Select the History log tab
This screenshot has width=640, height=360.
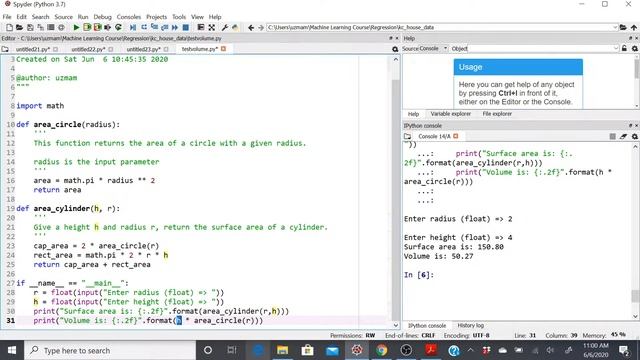(471, 325)
